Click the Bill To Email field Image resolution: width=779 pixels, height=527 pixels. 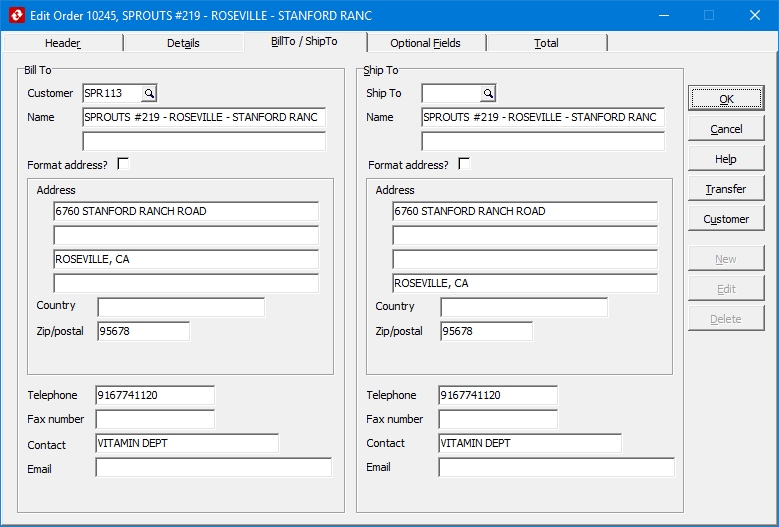214,467
